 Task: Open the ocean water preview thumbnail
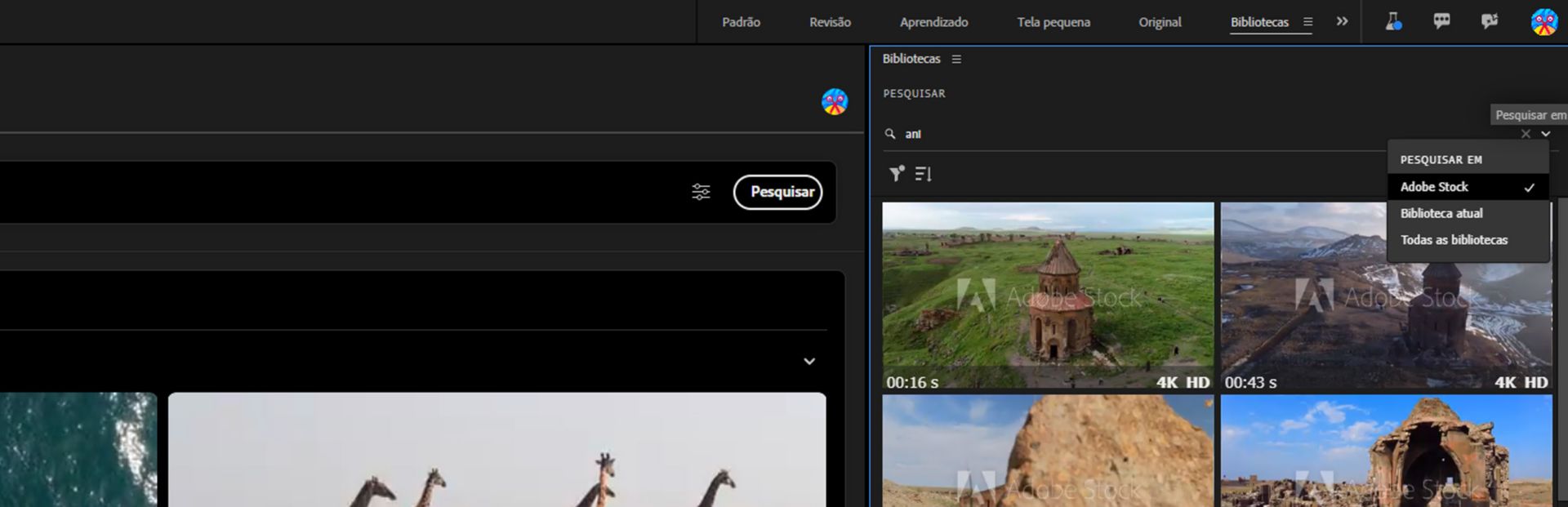(x=78, y=450)
